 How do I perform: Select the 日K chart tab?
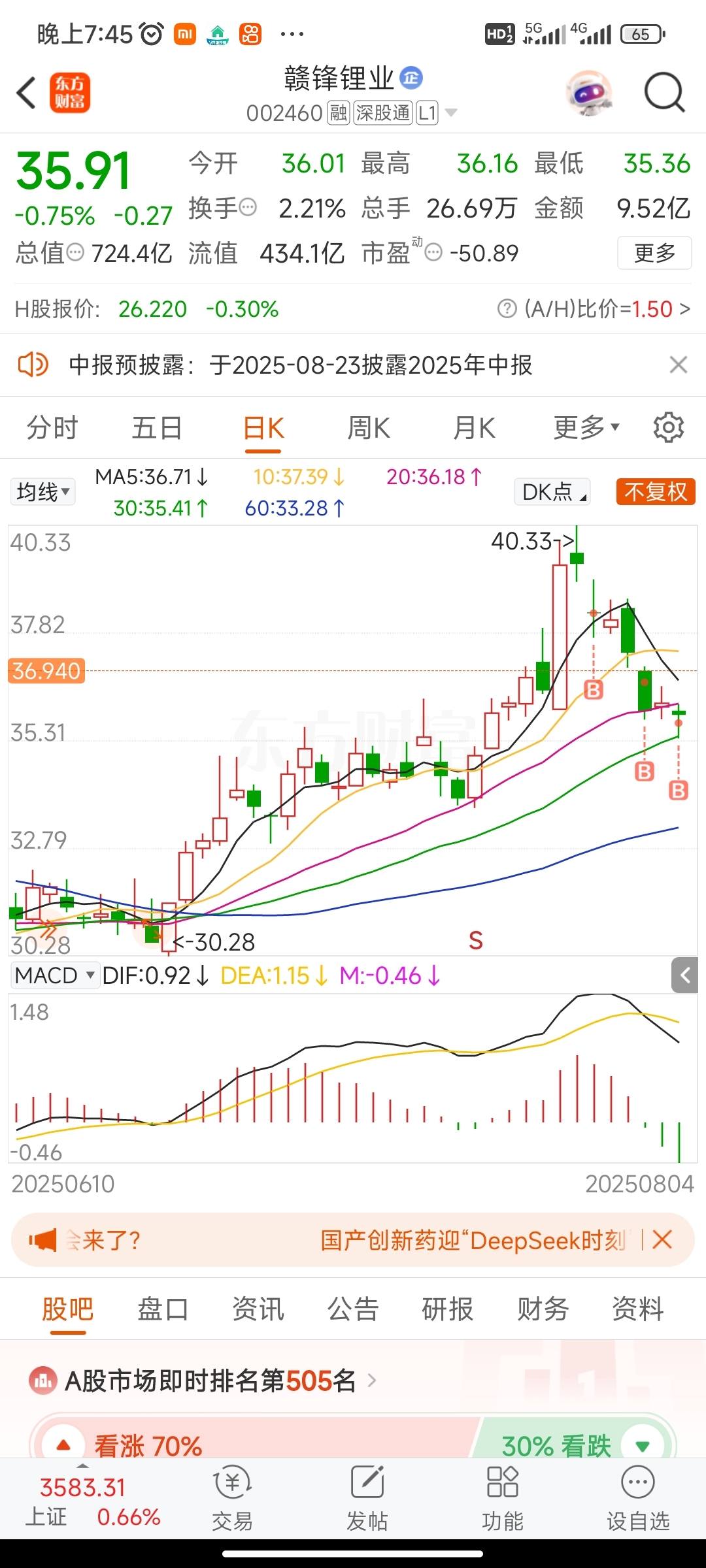point(263,429)
